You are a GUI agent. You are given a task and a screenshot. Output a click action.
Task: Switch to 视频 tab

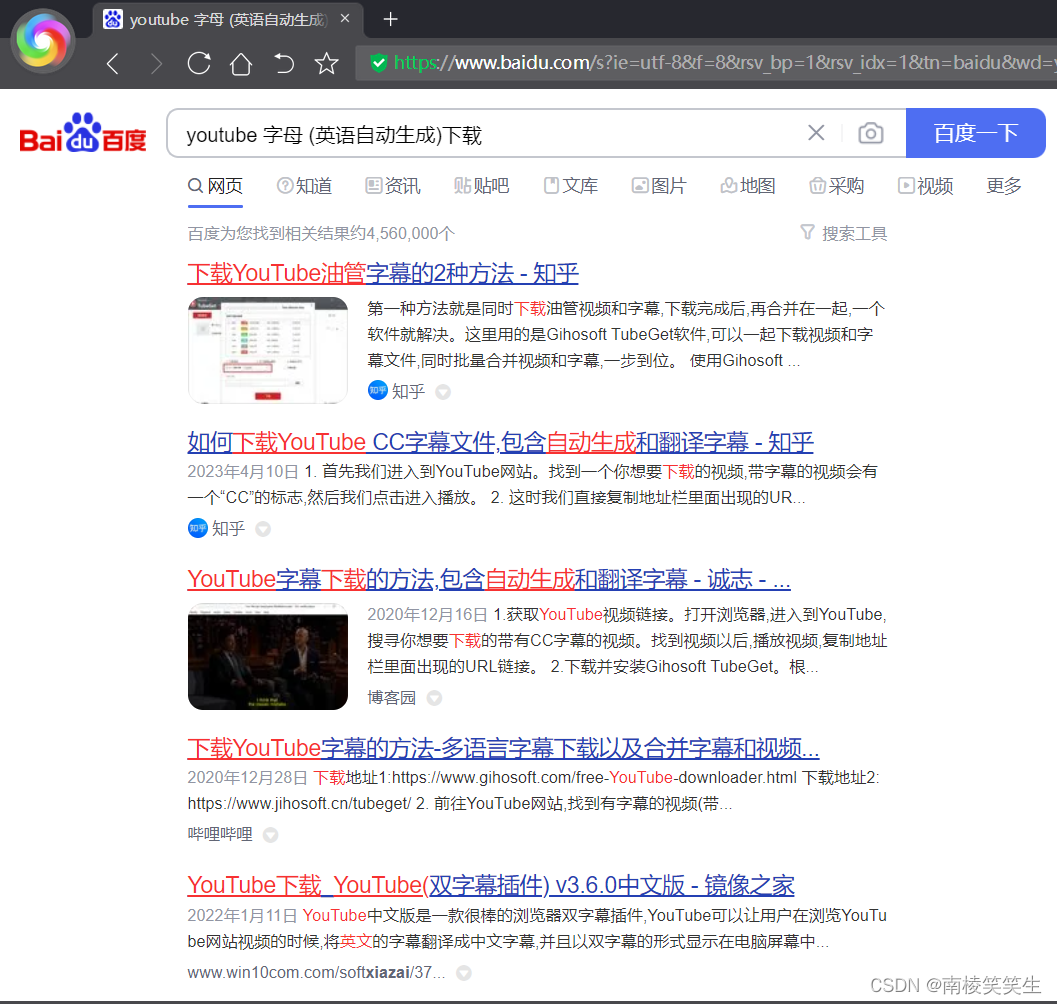926,185
